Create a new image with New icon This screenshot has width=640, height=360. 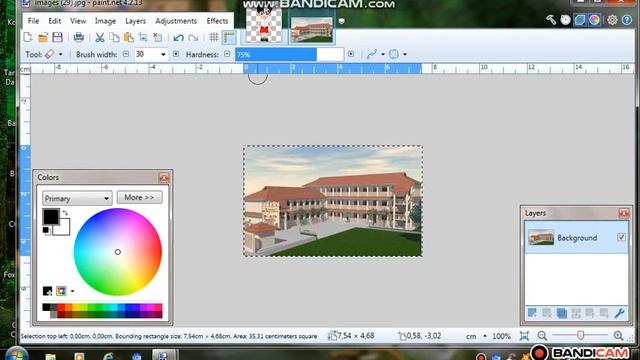(28, 38)
